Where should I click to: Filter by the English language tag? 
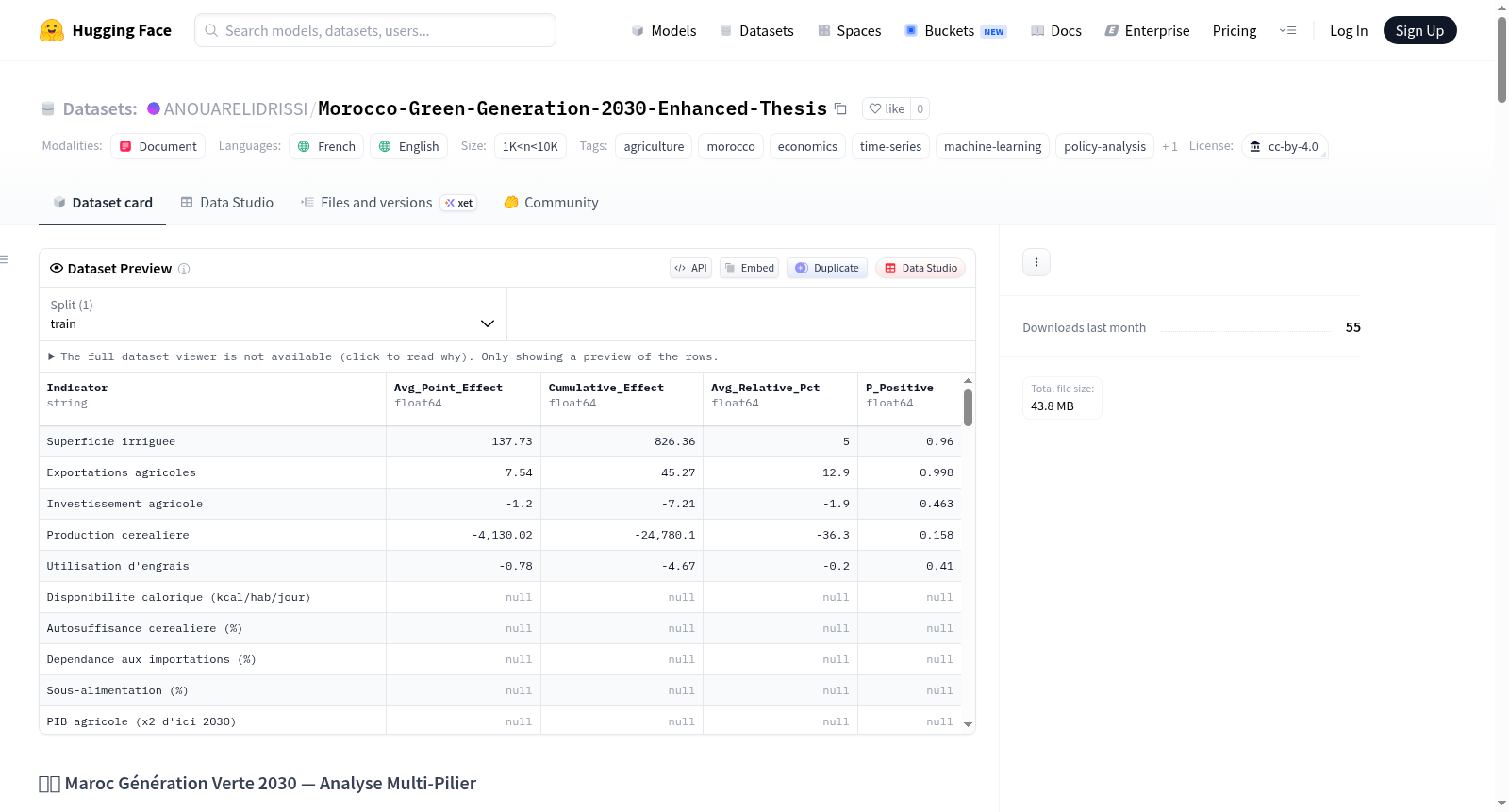[408, 146]
